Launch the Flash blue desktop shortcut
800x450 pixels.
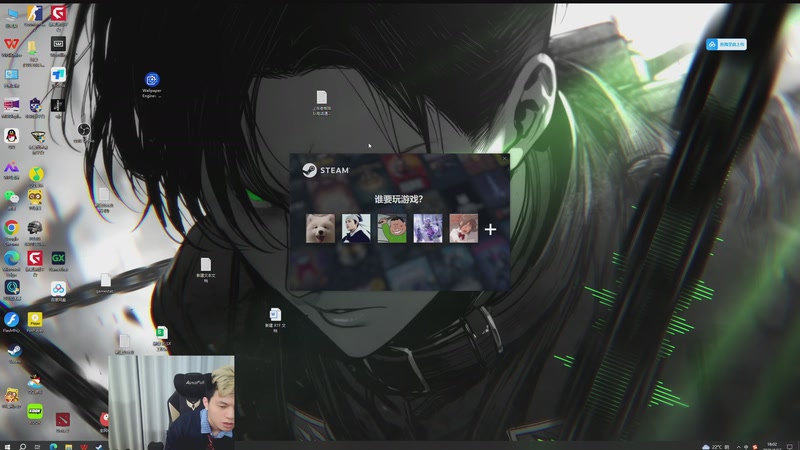point(11,322)
